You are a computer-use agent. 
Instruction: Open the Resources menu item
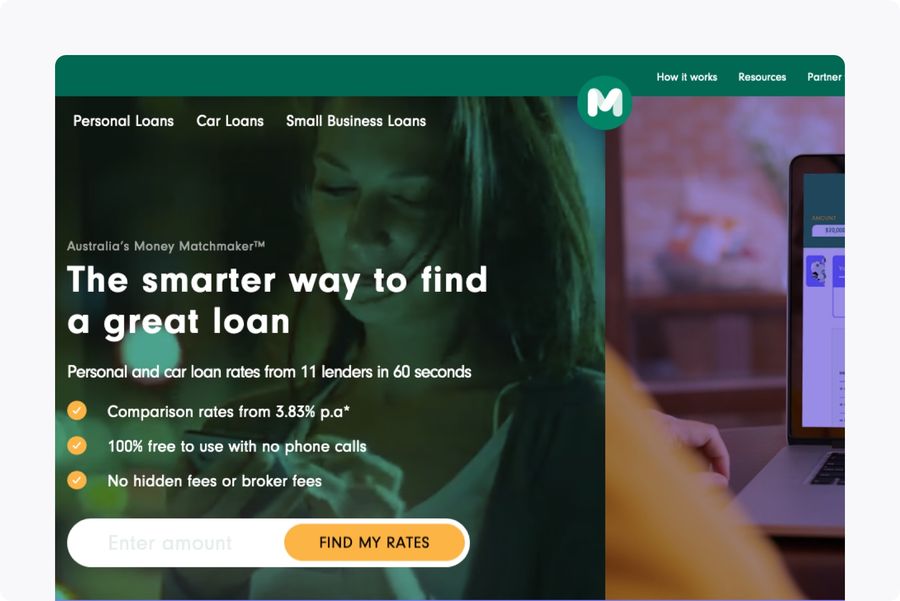pyautogui.click(x=762, y=77)
